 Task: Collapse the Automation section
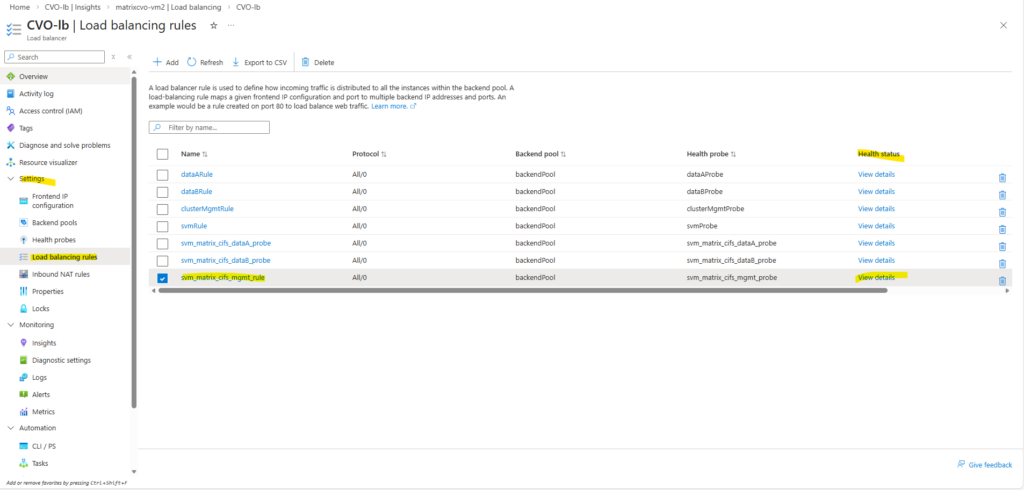pos(10,428)
